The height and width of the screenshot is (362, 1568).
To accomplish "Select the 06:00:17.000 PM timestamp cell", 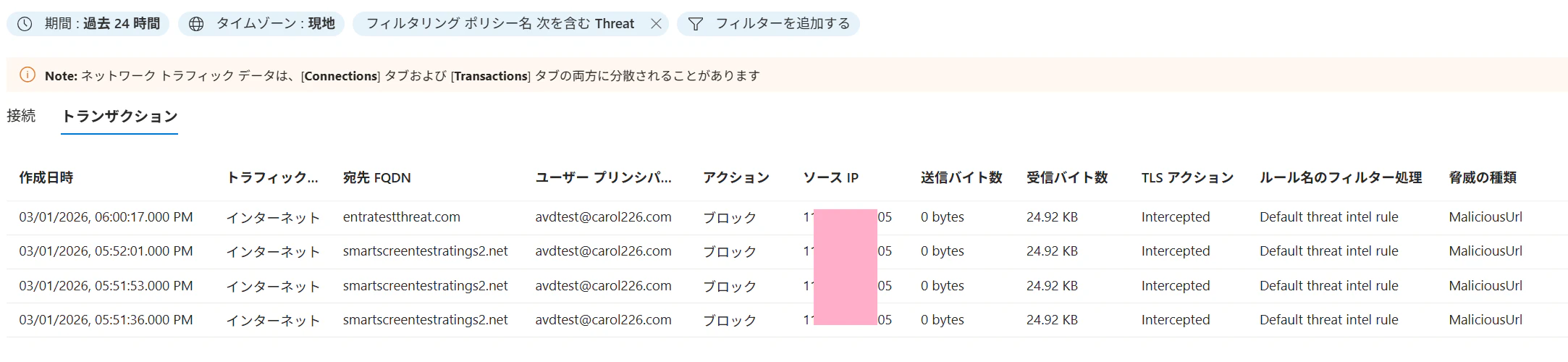I will point(106,217).
